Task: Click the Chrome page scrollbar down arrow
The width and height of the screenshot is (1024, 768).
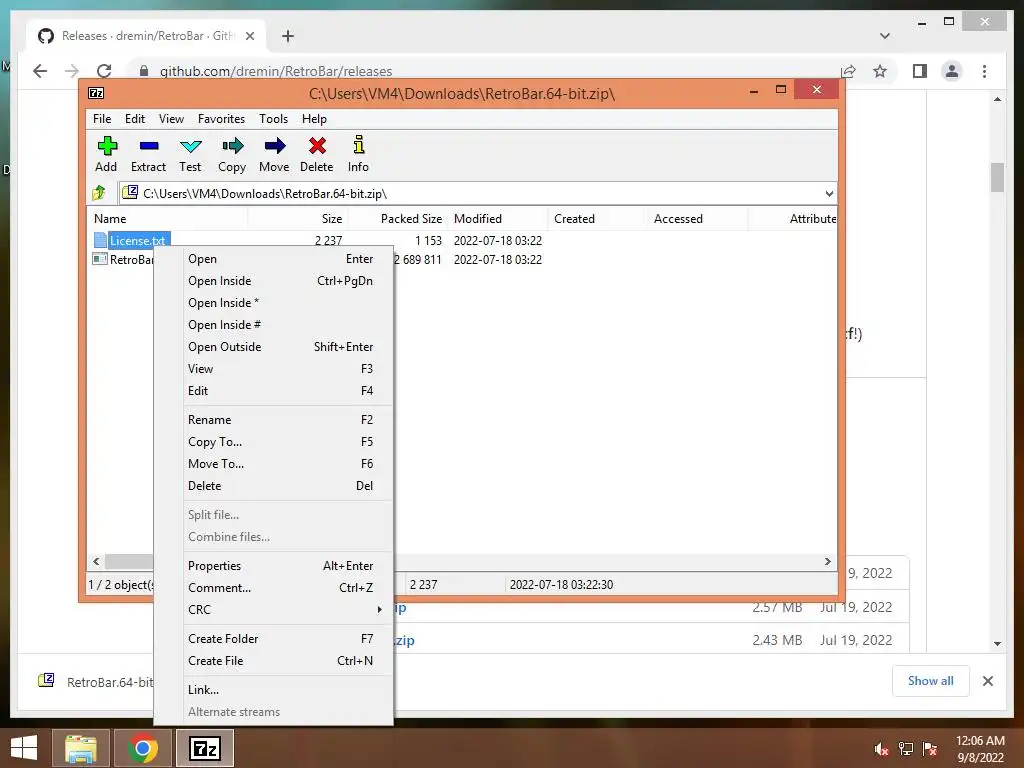Action: point(997,643)
